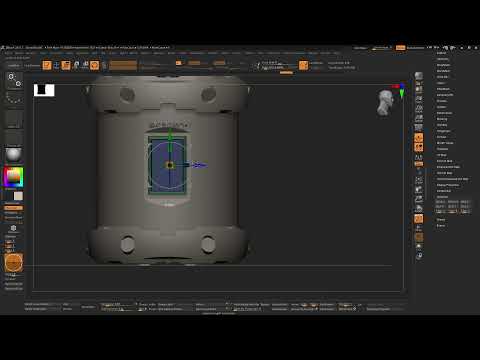Viewport: 480px width, 360px height.
Task: Click the Scroll document icon on right shelf
Action: coord(419,89)
